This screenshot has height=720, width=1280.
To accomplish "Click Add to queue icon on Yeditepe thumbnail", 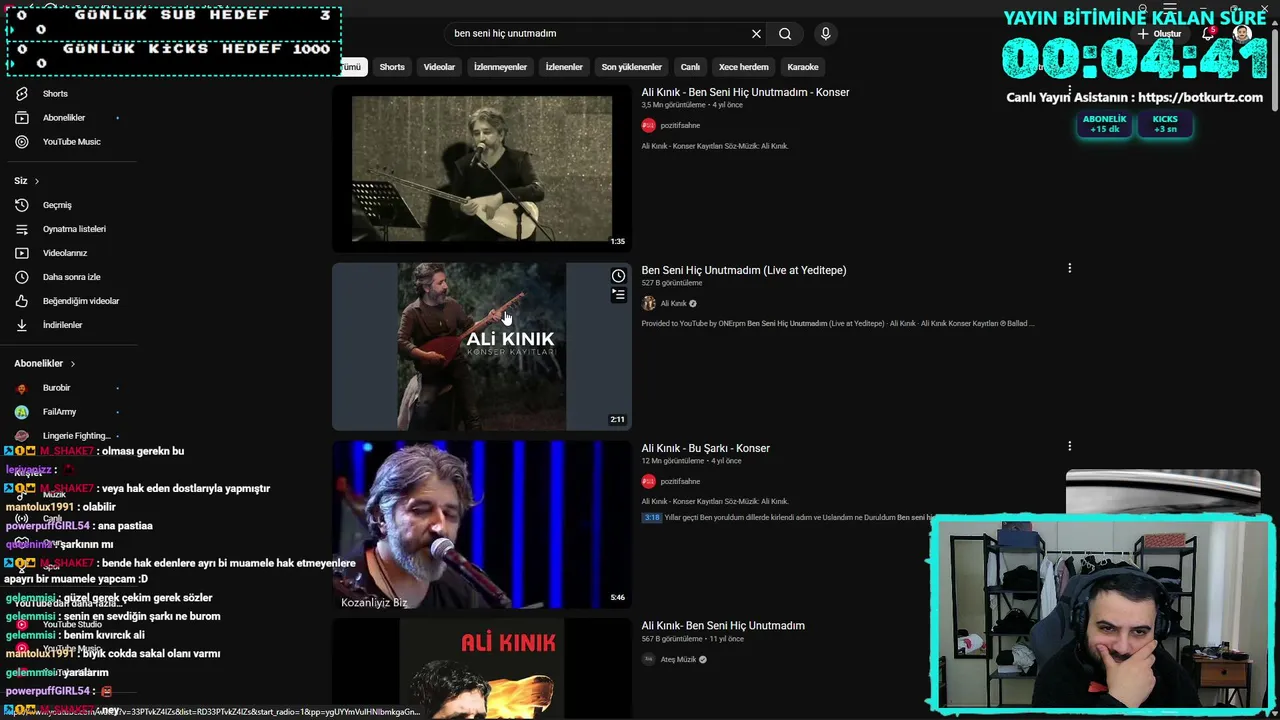I will (618, 295).
